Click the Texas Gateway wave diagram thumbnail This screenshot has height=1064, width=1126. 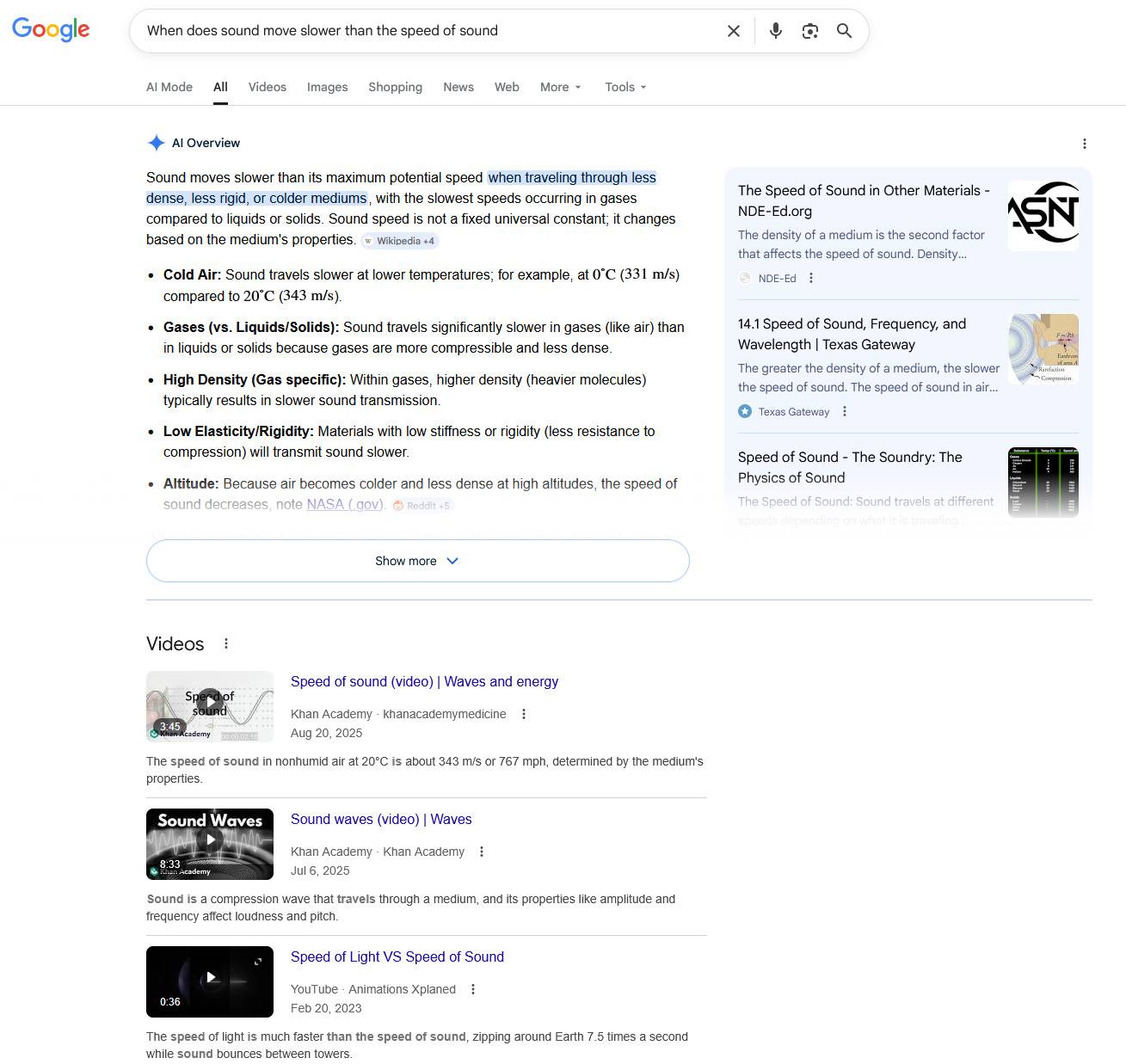(1043, 349)
